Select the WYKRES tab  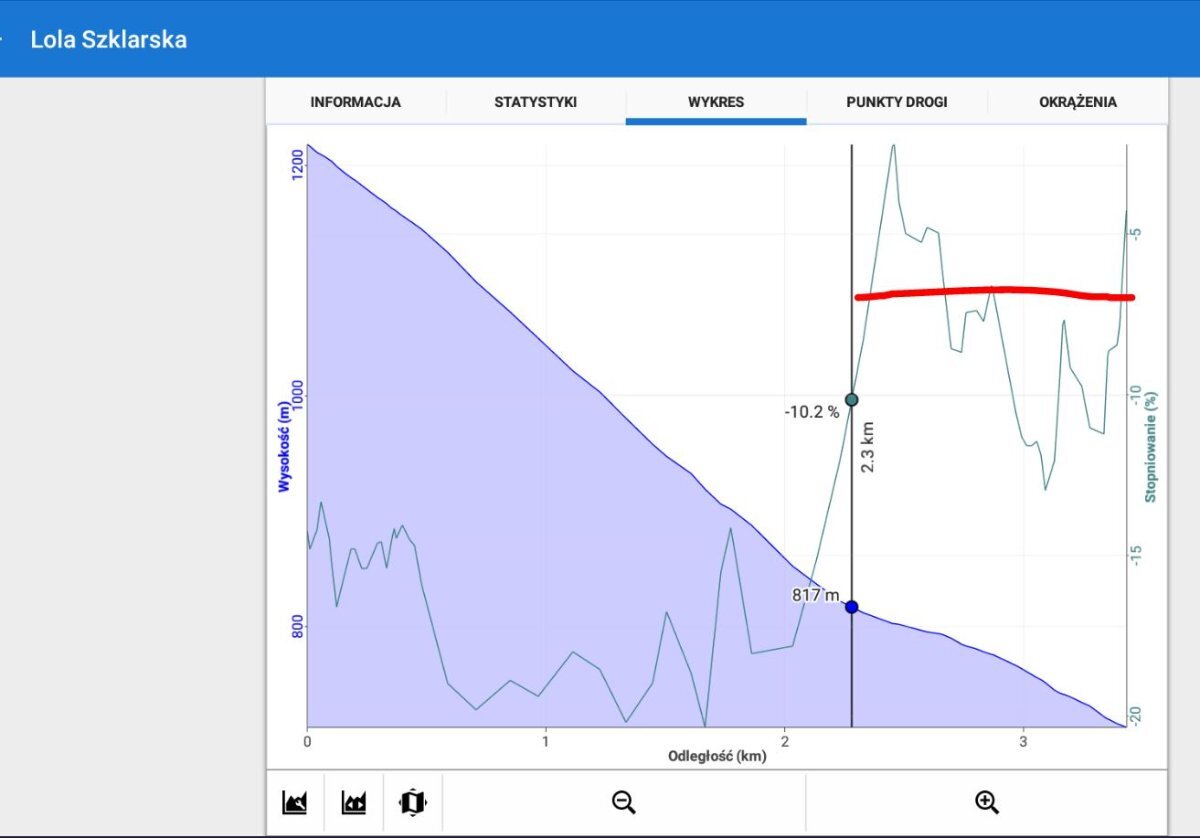point(716,102)
